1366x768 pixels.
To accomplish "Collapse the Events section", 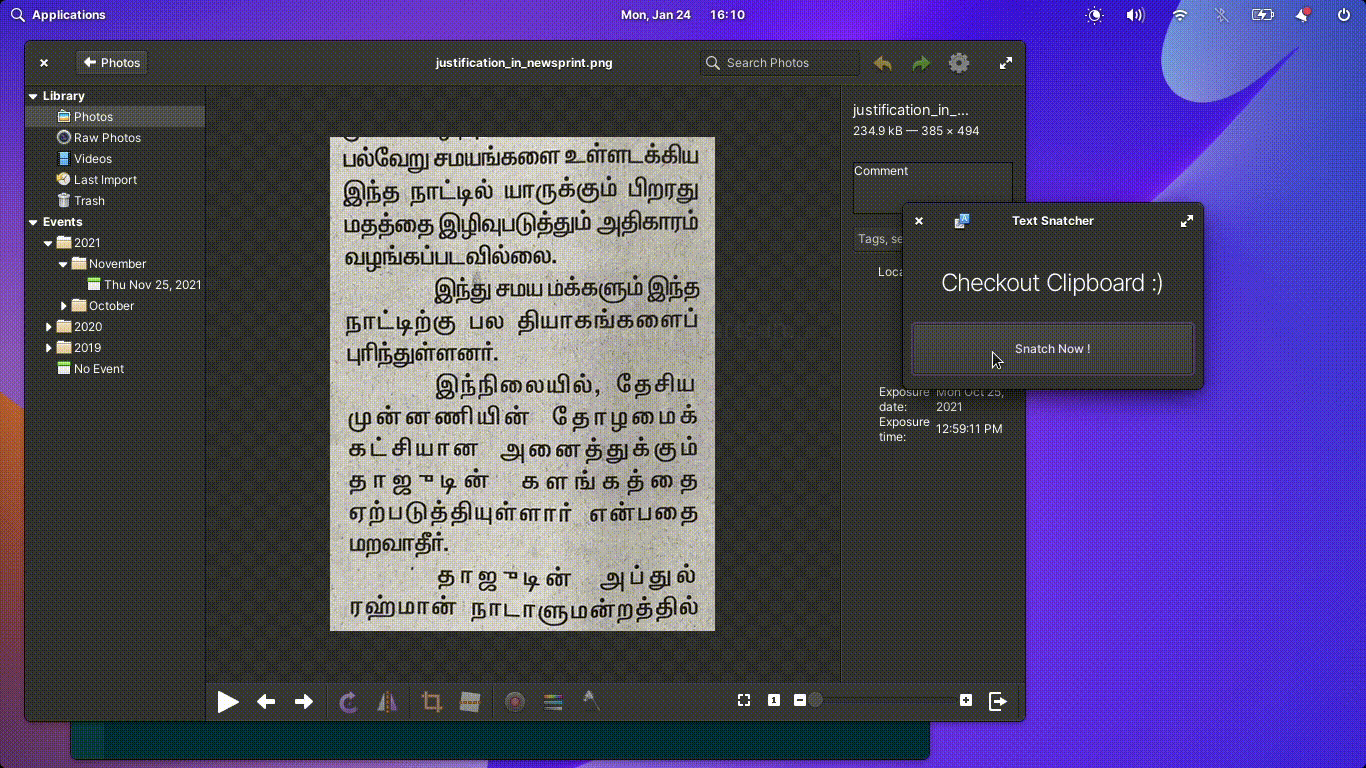I will click(34, 222).
